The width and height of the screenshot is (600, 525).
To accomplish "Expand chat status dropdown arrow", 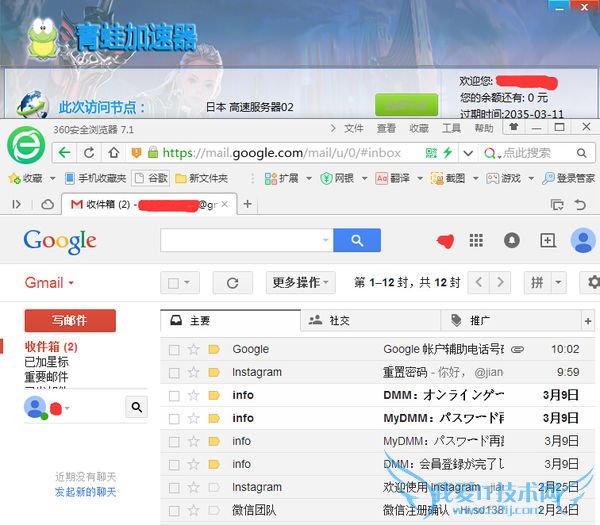I will pyautogui.click(x=67, y=408).
